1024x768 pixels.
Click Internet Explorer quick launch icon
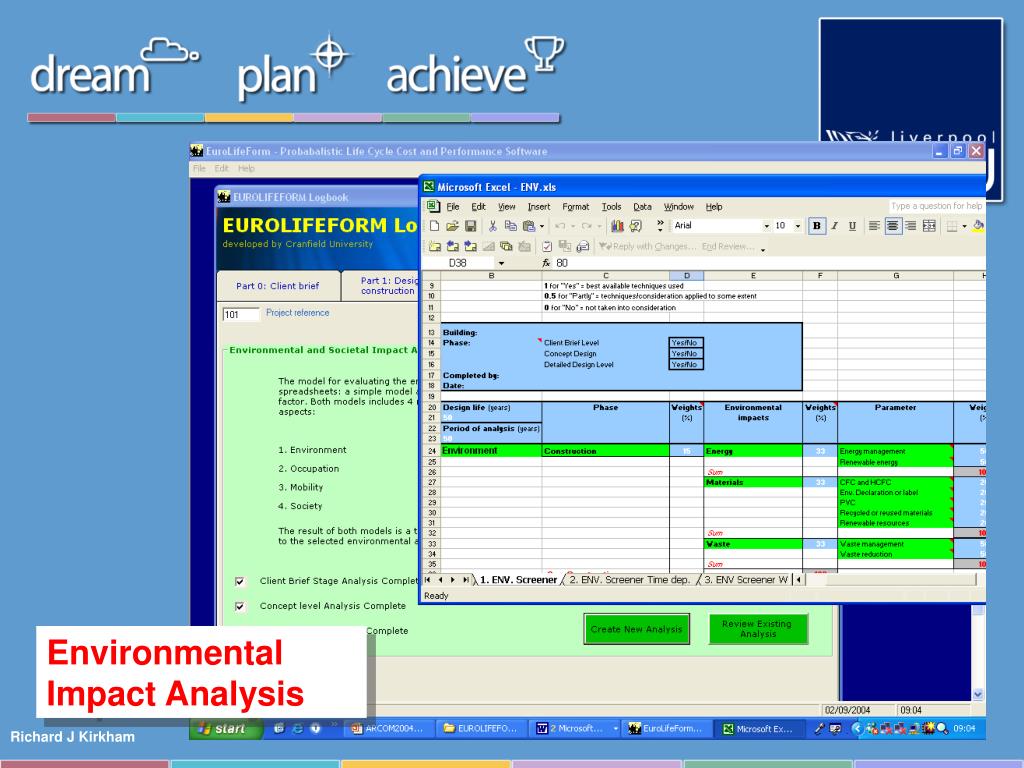(x=297, y=728)
